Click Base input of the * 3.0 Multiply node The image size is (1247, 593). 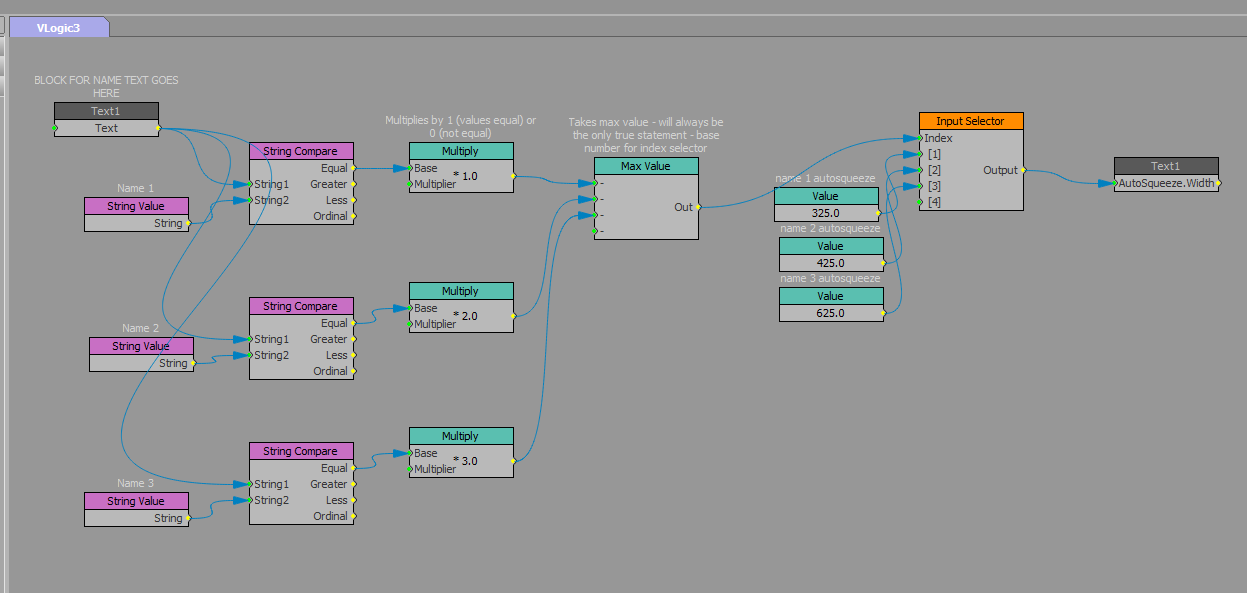pyautogui.click(x=410, y=453)
